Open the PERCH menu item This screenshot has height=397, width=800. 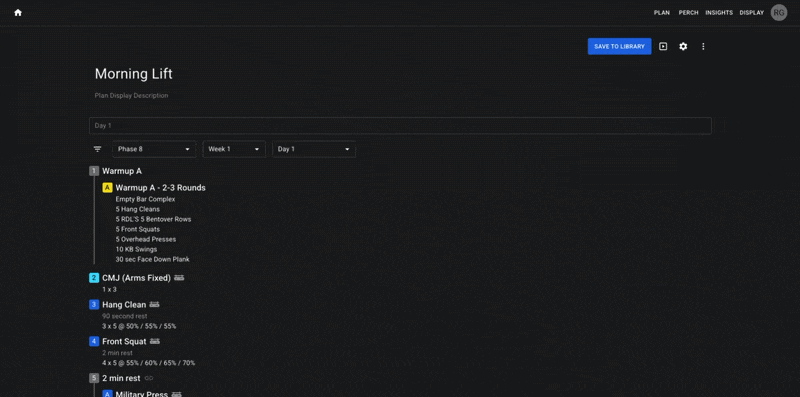[x=688, y=13]
